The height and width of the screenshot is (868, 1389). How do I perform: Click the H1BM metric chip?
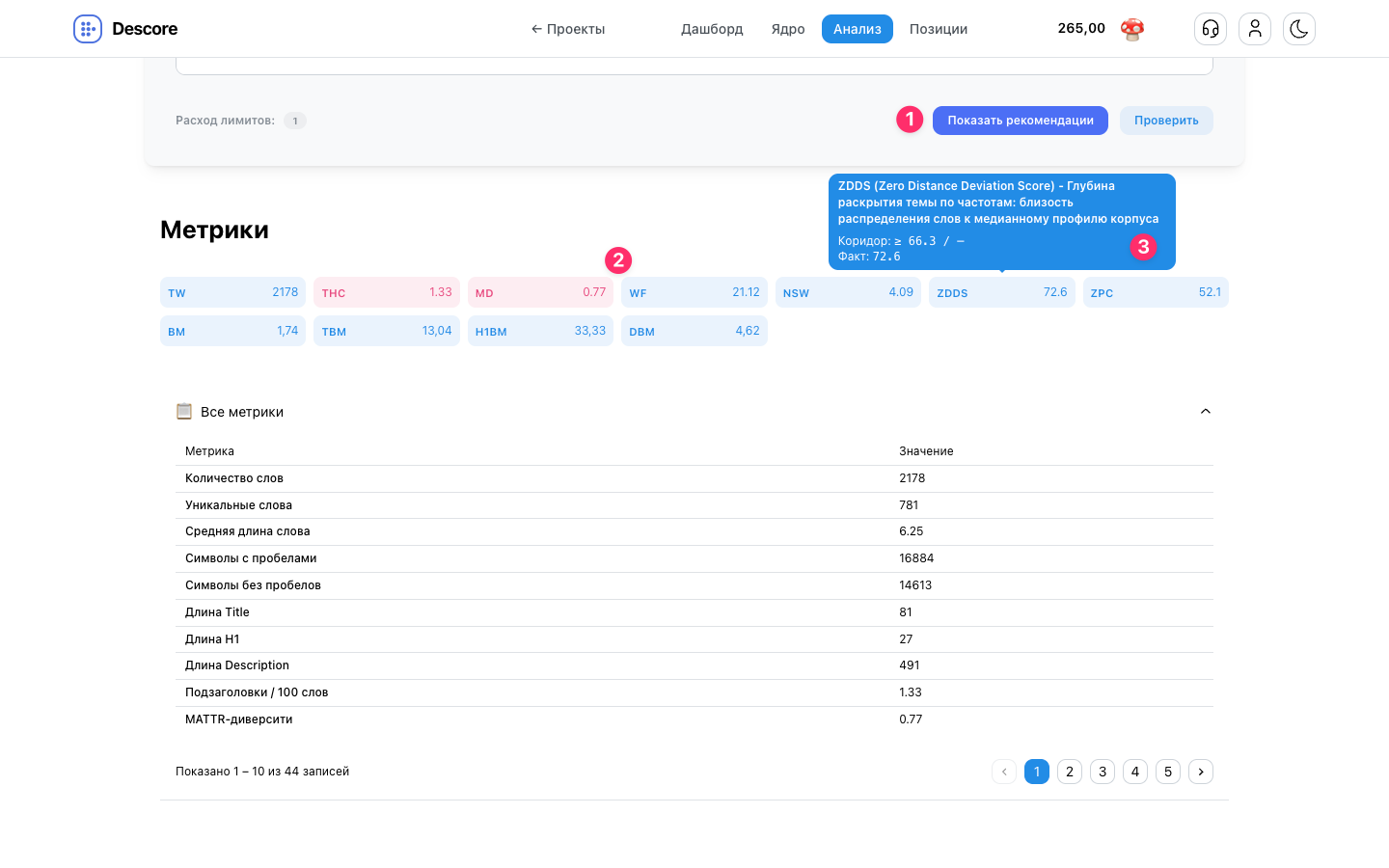click(540, 331)
